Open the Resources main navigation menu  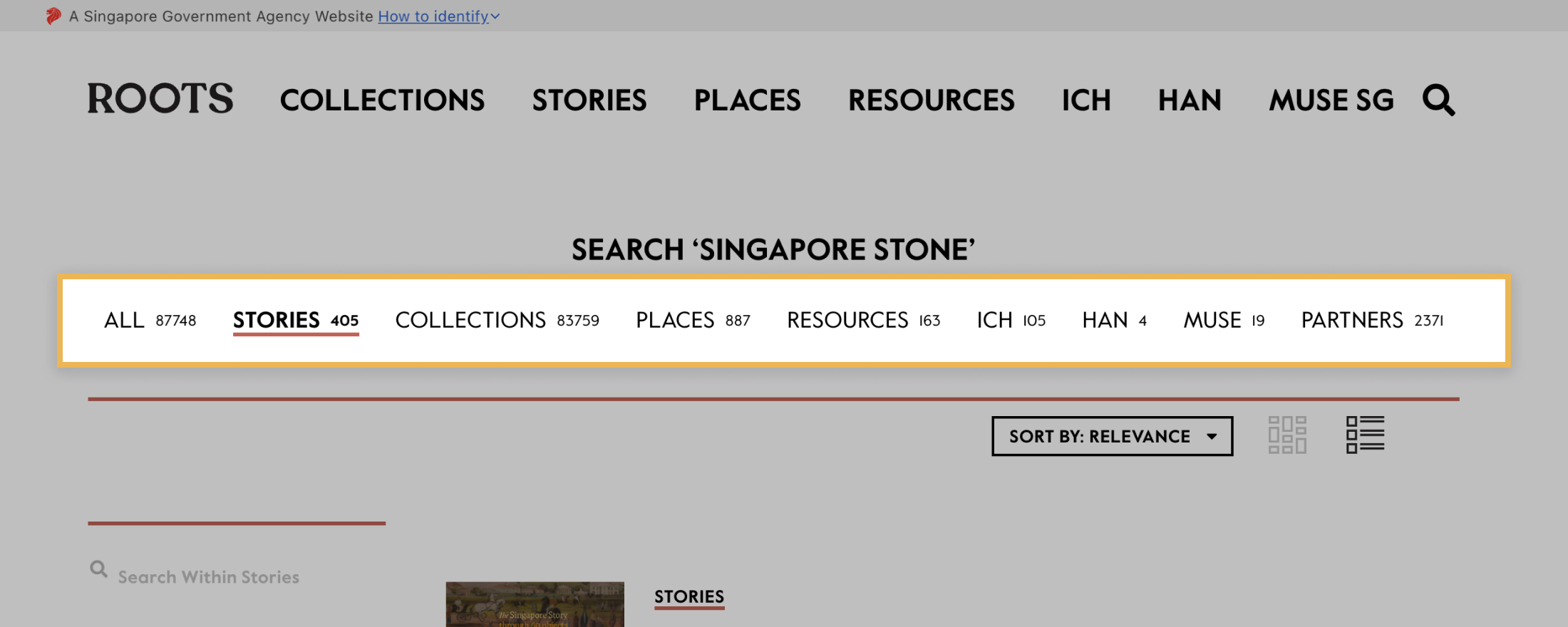[x=931, y=100]
